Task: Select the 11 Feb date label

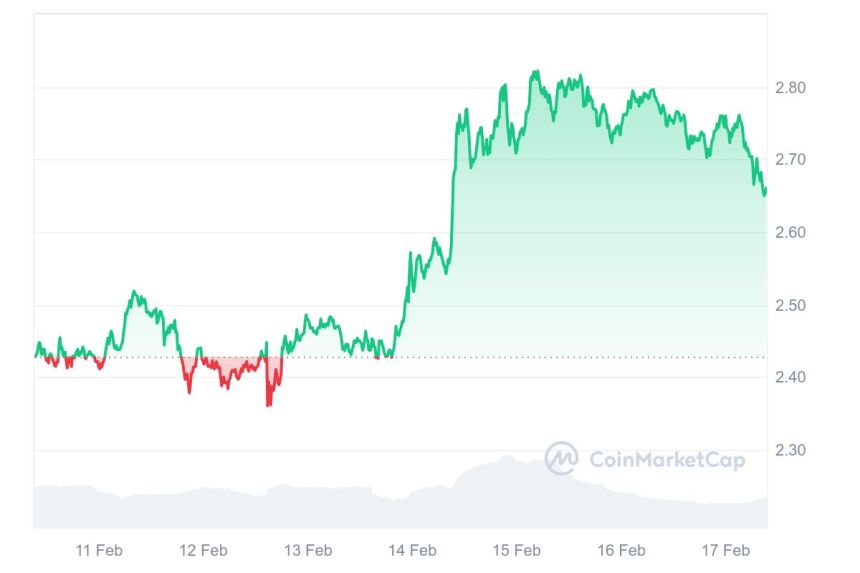Action: 99,550
